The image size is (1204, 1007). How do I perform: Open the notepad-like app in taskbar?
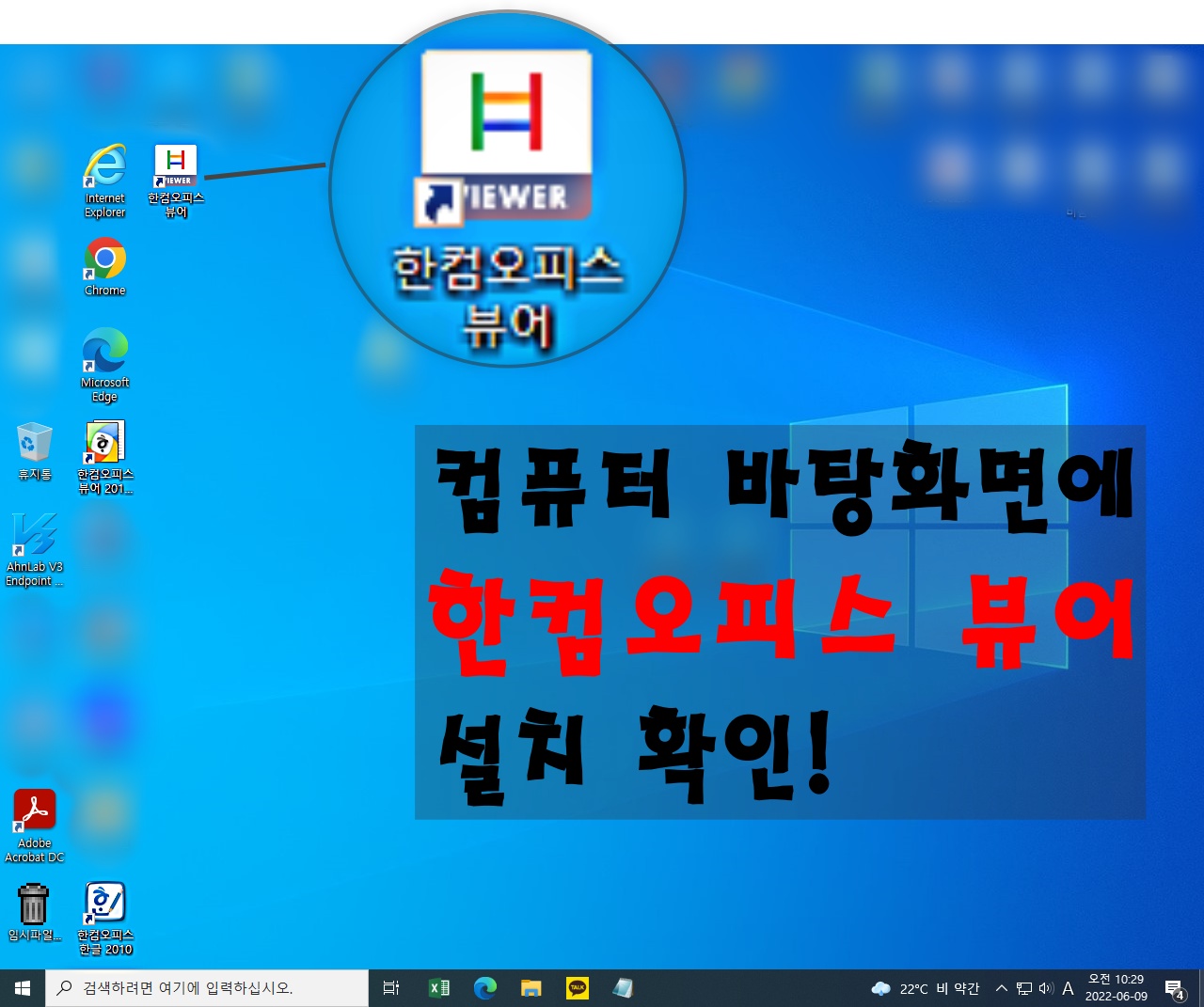(623, 988)
